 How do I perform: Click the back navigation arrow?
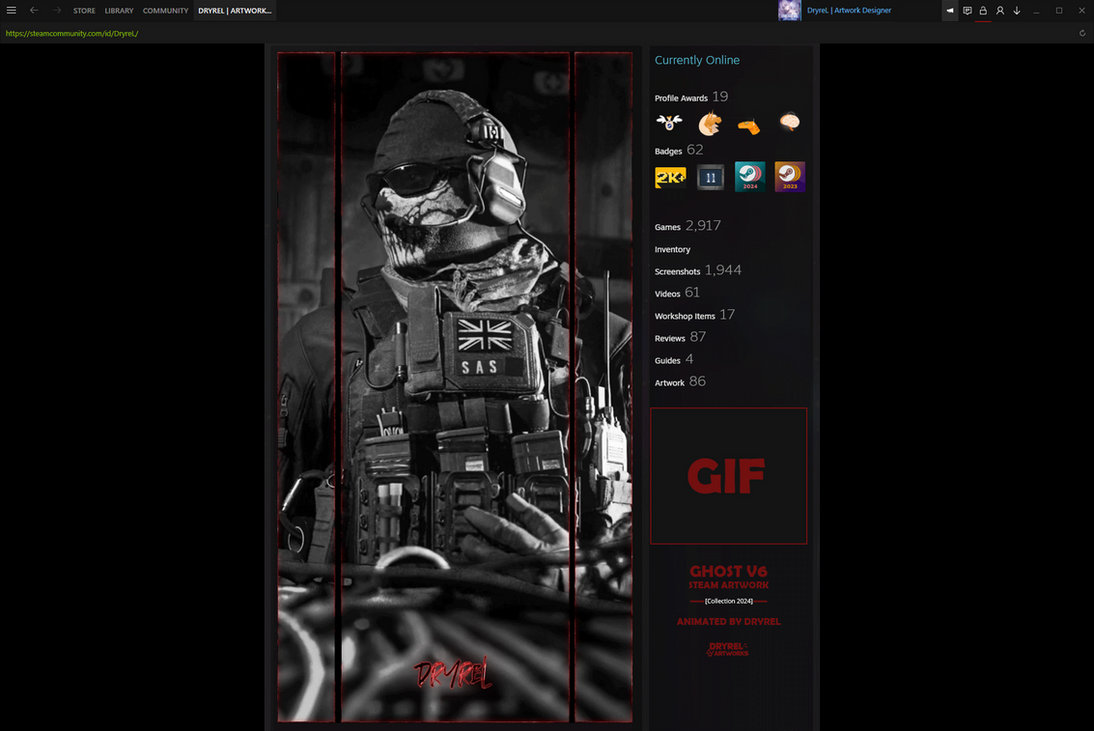coord(33,10)
